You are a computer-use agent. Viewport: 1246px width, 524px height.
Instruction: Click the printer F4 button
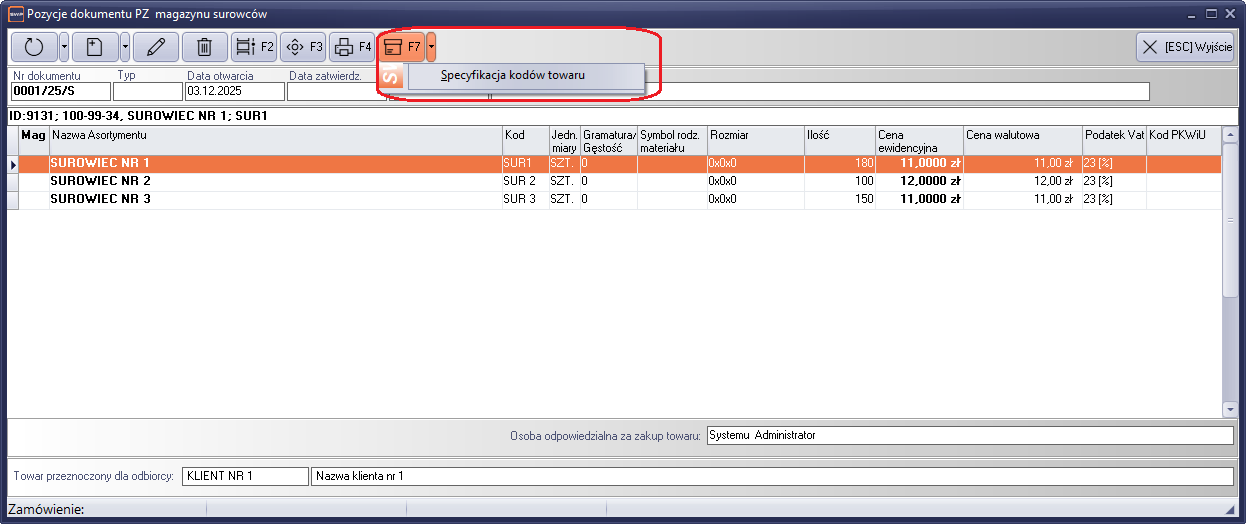click(352, 47)
